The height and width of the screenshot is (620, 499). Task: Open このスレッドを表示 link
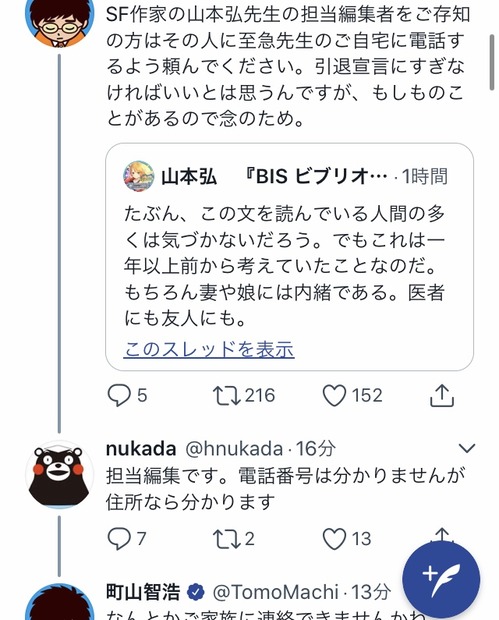[x=209, y=350]
